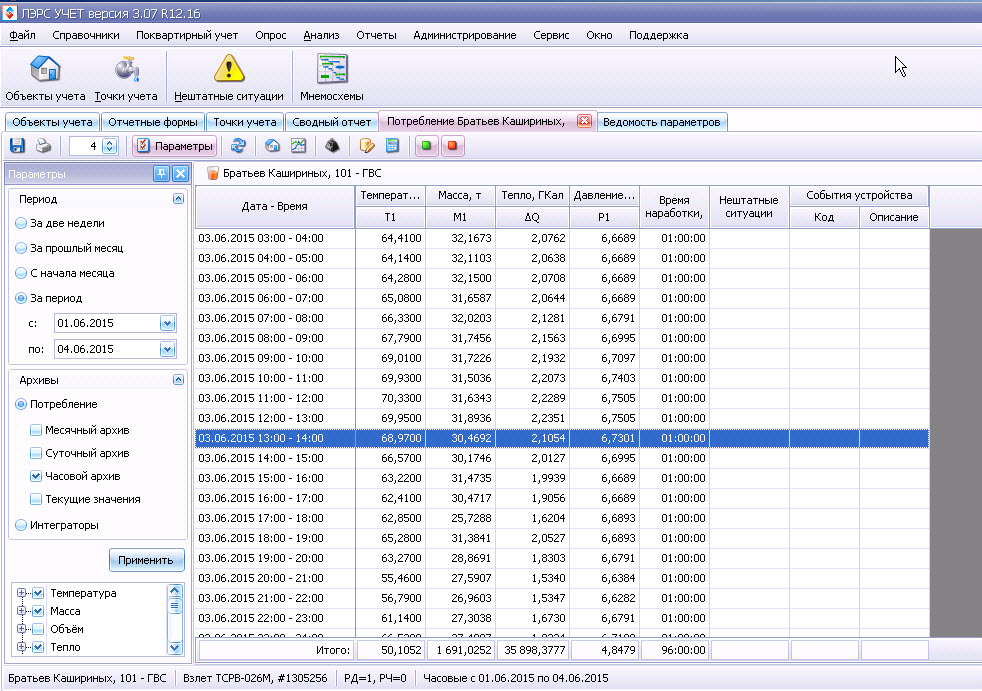Switch to Сводный отчет tab
Viewport: 982px width, 691px height.
331,122
